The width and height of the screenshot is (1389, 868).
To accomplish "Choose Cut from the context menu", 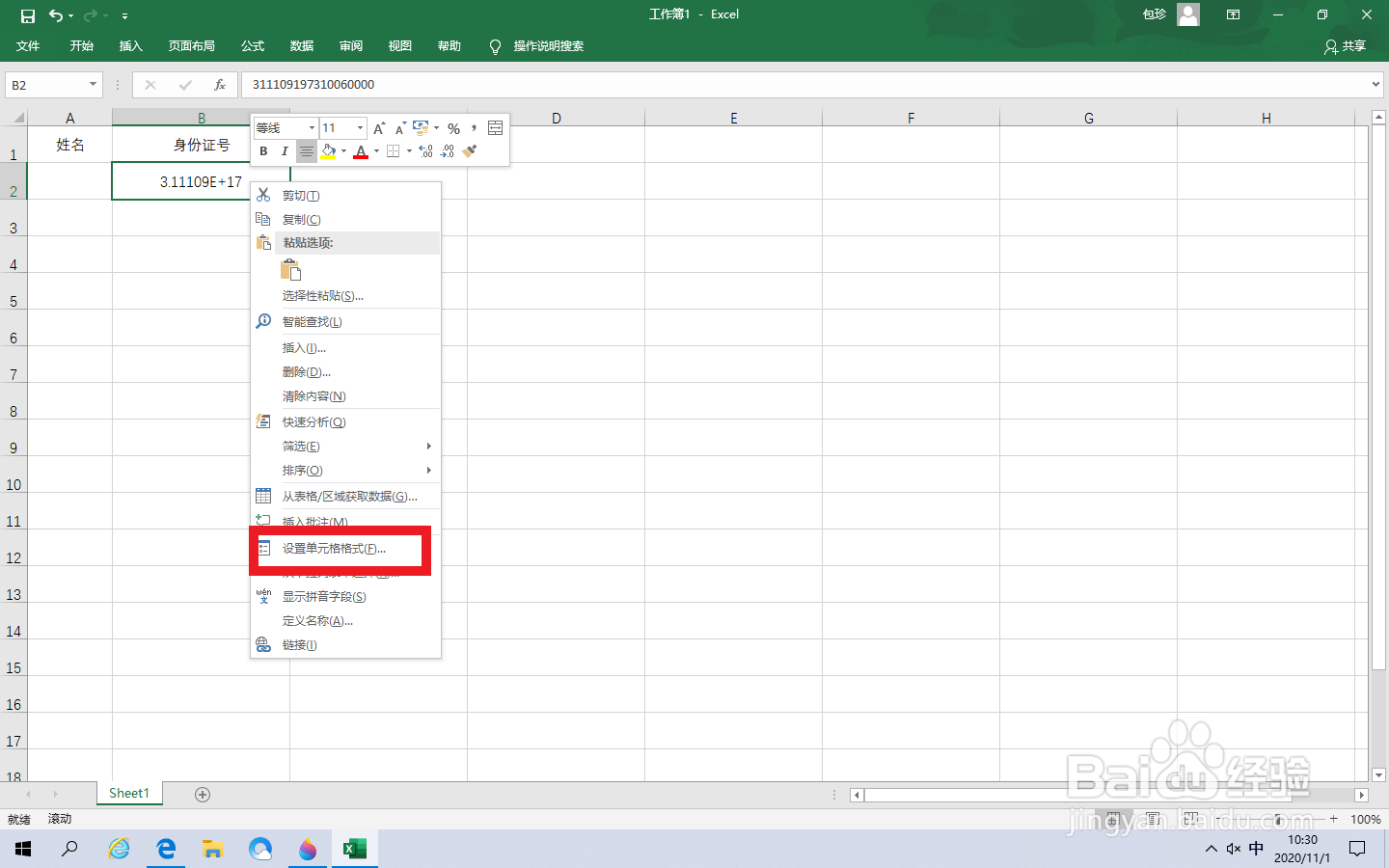I will click(345, 195).
